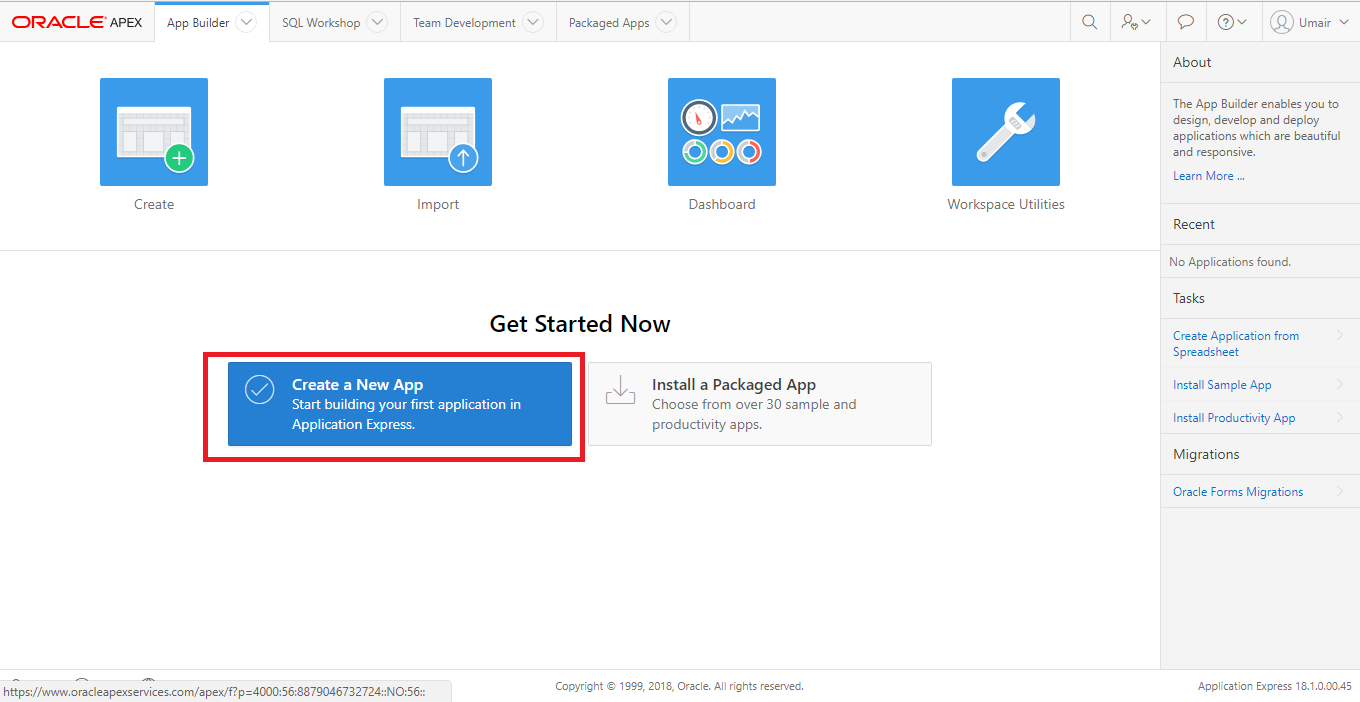1360x702 pixels.
Task: Open Workspace Utilities wrench icon
Action: coord(1006,132)
